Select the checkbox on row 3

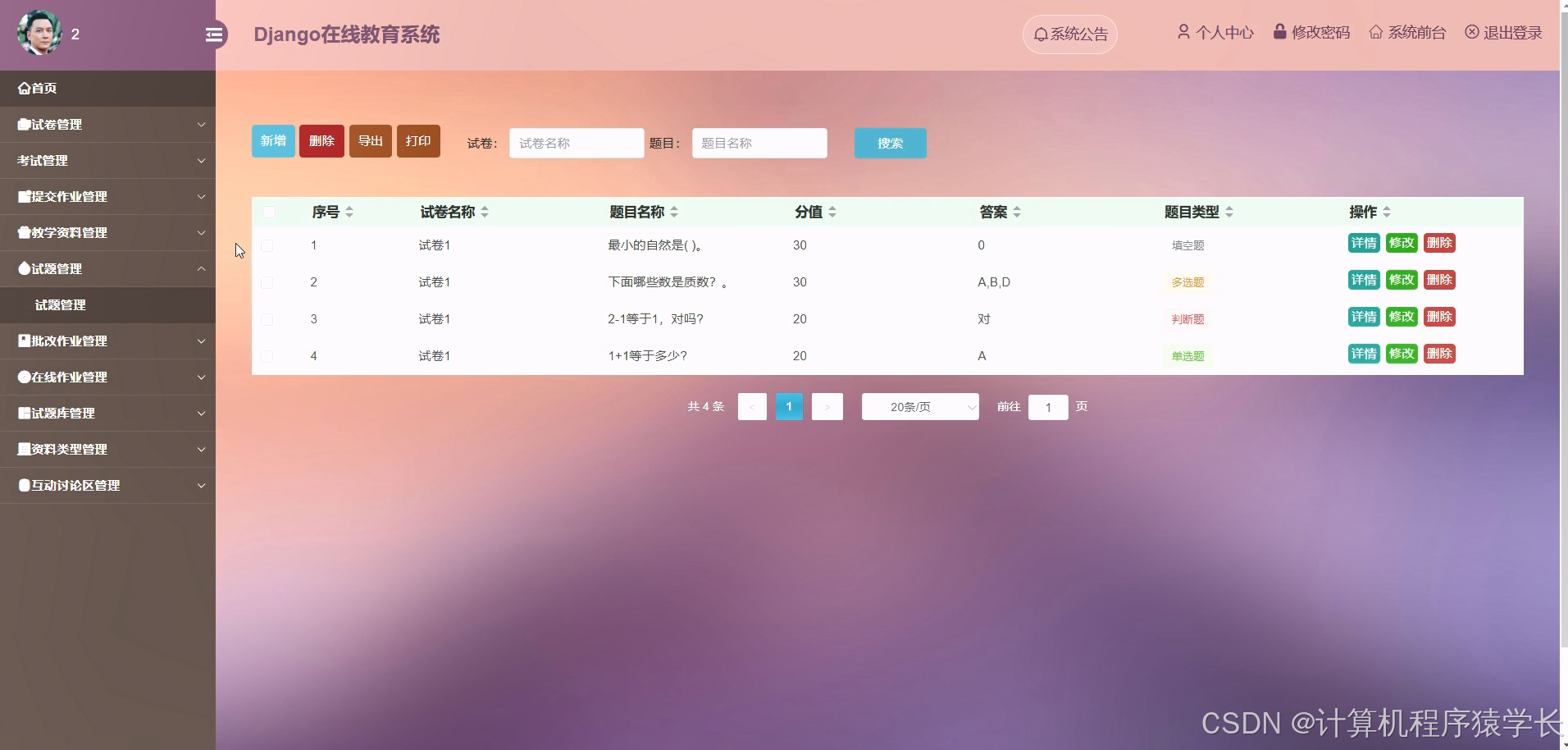[267, 318]
